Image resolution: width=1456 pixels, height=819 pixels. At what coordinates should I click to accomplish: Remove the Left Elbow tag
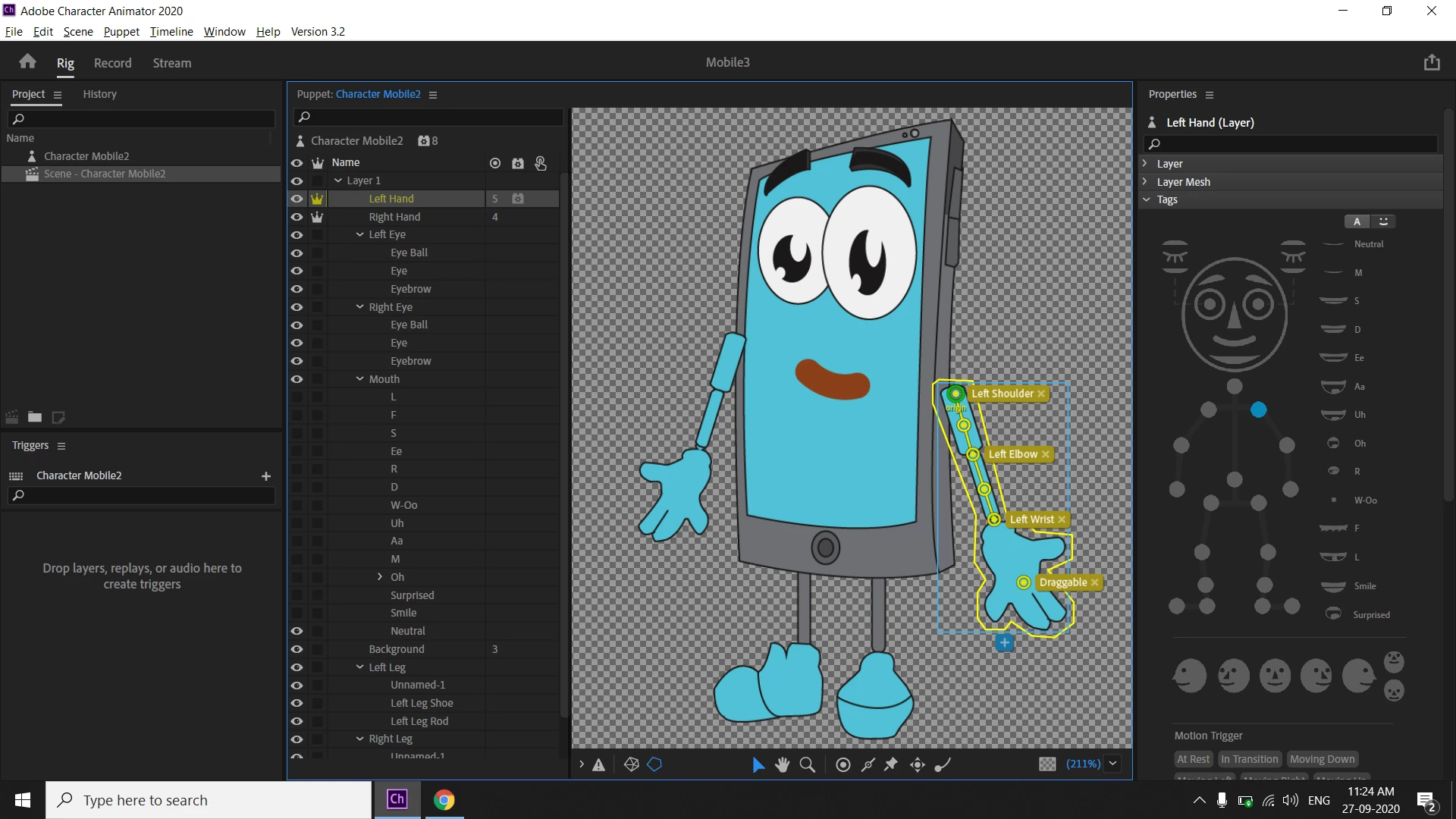[1046, 454]
